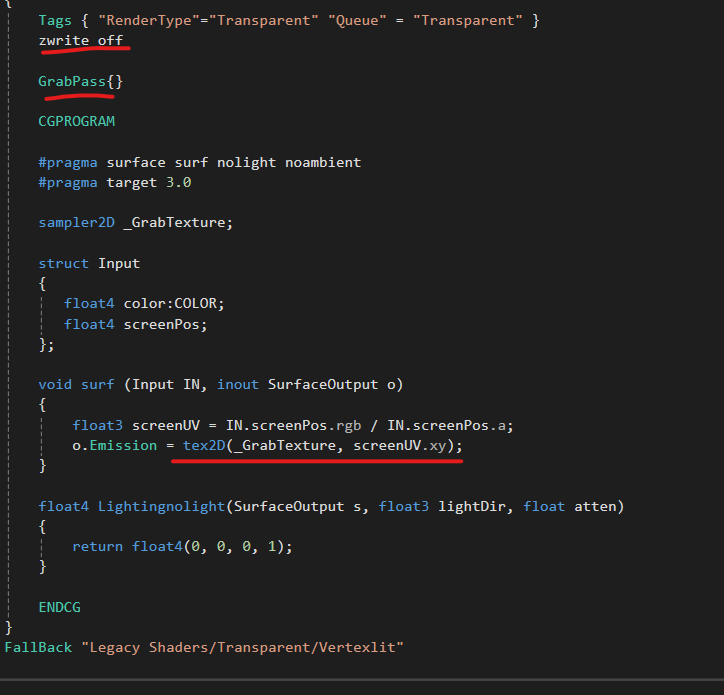Click the Tags keyword
Viewport: 724px width, 695px height.
55,21
